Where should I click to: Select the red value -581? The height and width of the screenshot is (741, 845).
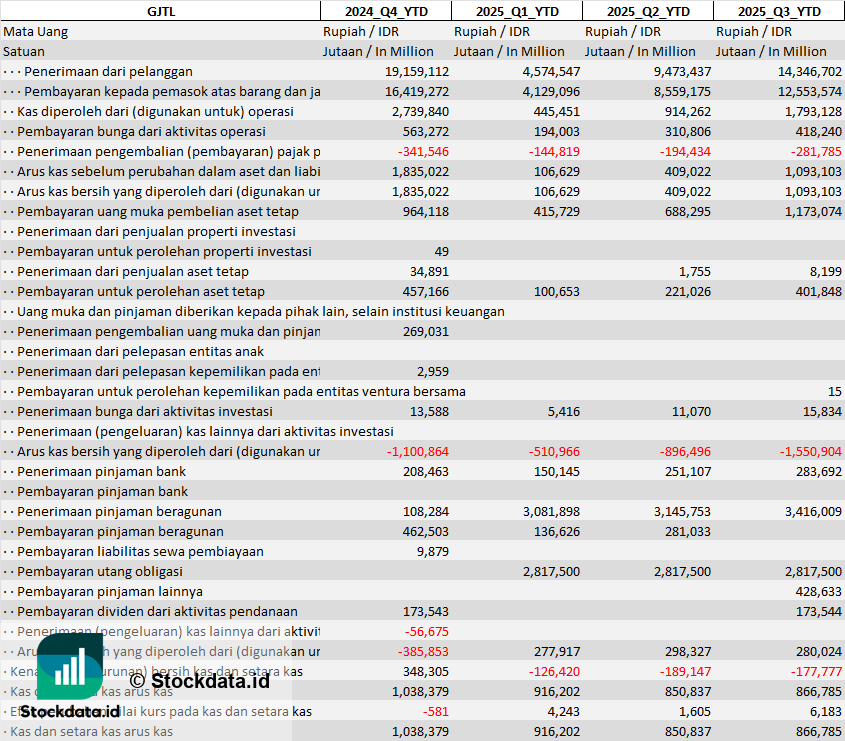pos(435,711)
